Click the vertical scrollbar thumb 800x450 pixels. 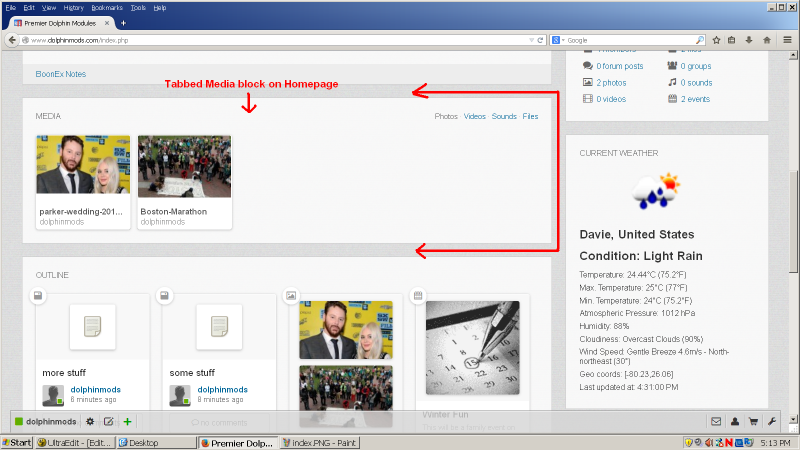pyautogui.click(x=793, y=222)
